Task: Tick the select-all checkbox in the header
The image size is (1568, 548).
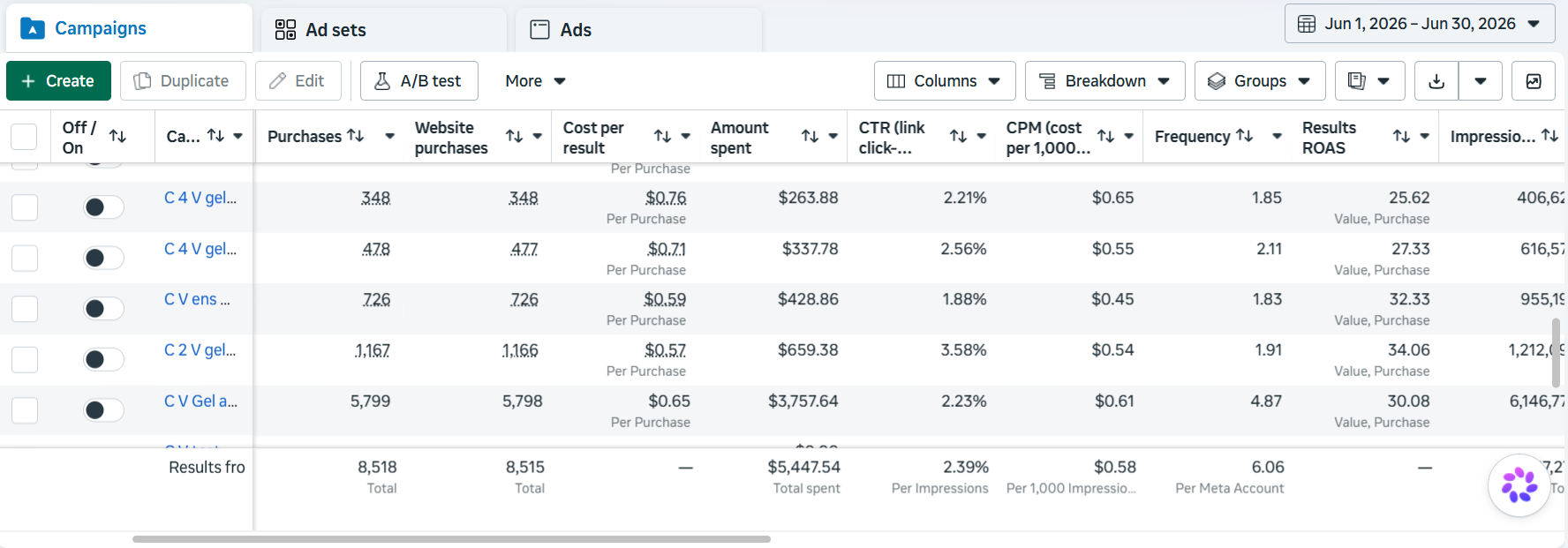Action: point(24,137)
